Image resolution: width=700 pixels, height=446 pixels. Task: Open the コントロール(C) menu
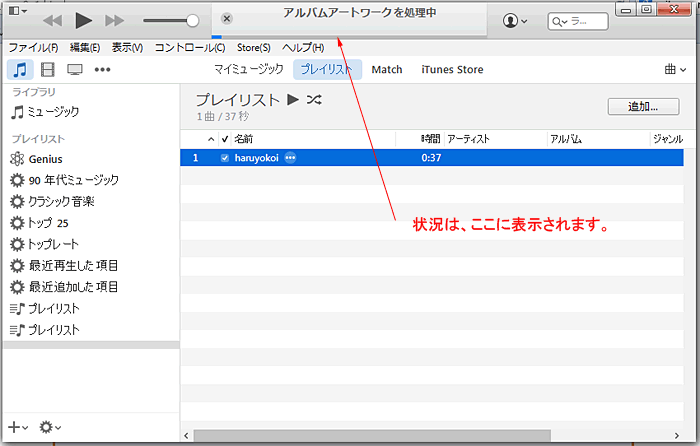[190, 47]
